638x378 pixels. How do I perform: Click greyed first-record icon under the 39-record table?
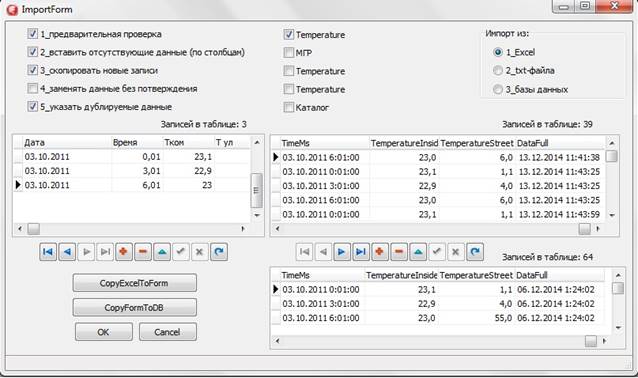point(304,252)
